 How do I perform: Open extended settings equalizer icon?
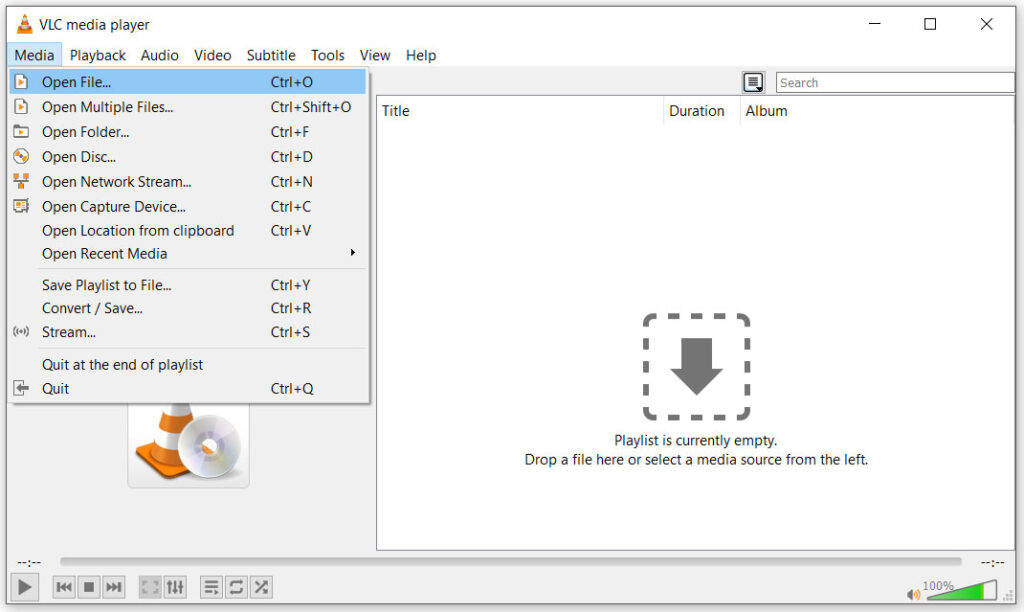(175, 587)
